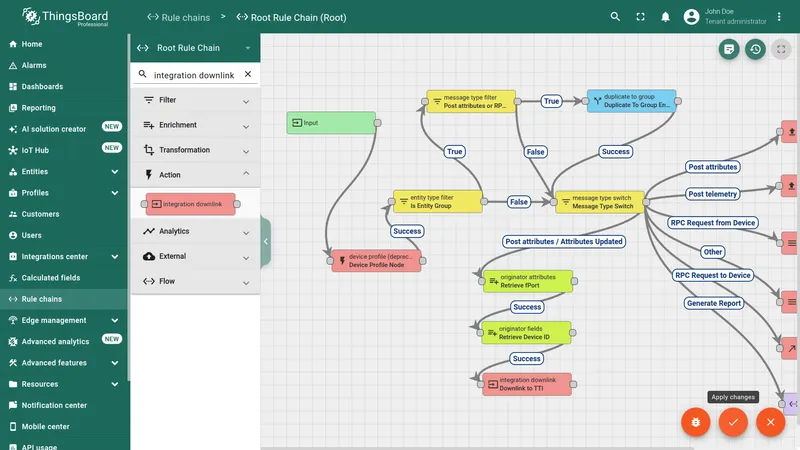Open Notification center
The width and height of the screenshot is (800, 450).
pyautogui.click(x=64, y=405)
